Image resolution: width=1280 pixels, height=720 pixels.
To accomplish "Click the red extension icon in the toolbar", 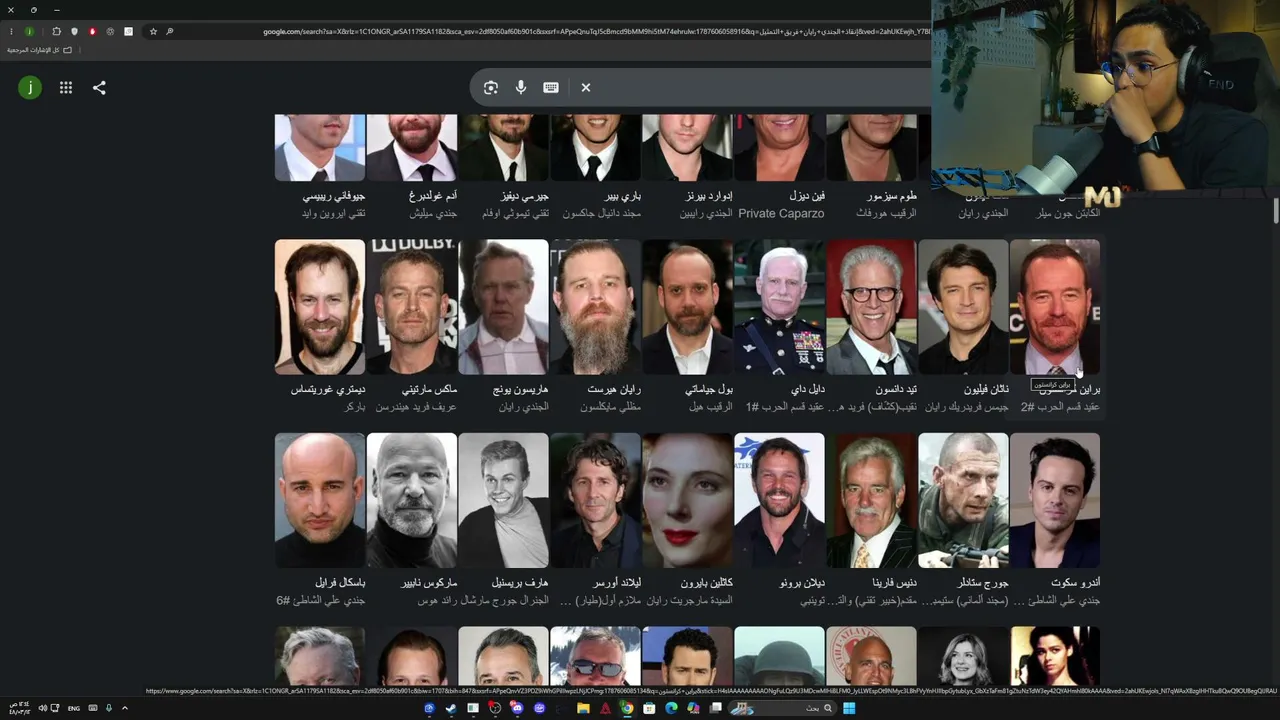I will coord(92,32).
